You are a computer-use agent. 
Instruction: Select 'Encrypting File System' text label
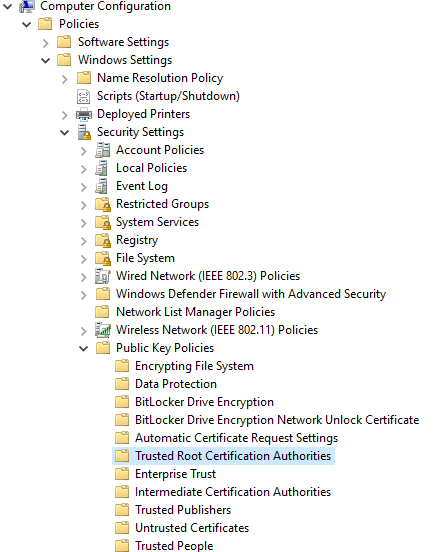pos(194,366)
